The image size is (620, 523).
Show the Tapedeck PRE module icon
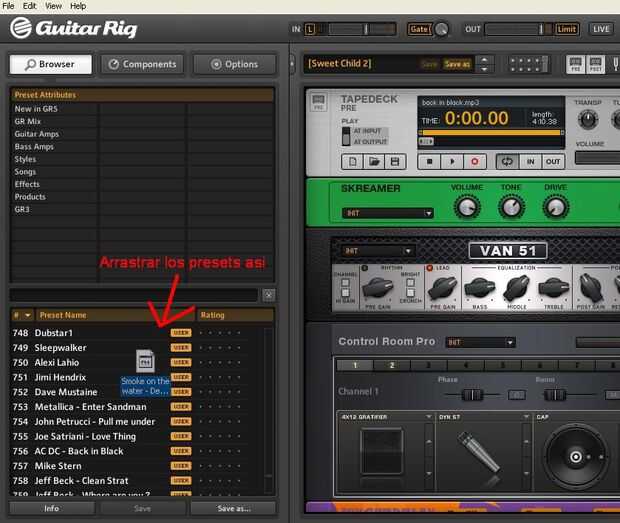pos(575,64)
